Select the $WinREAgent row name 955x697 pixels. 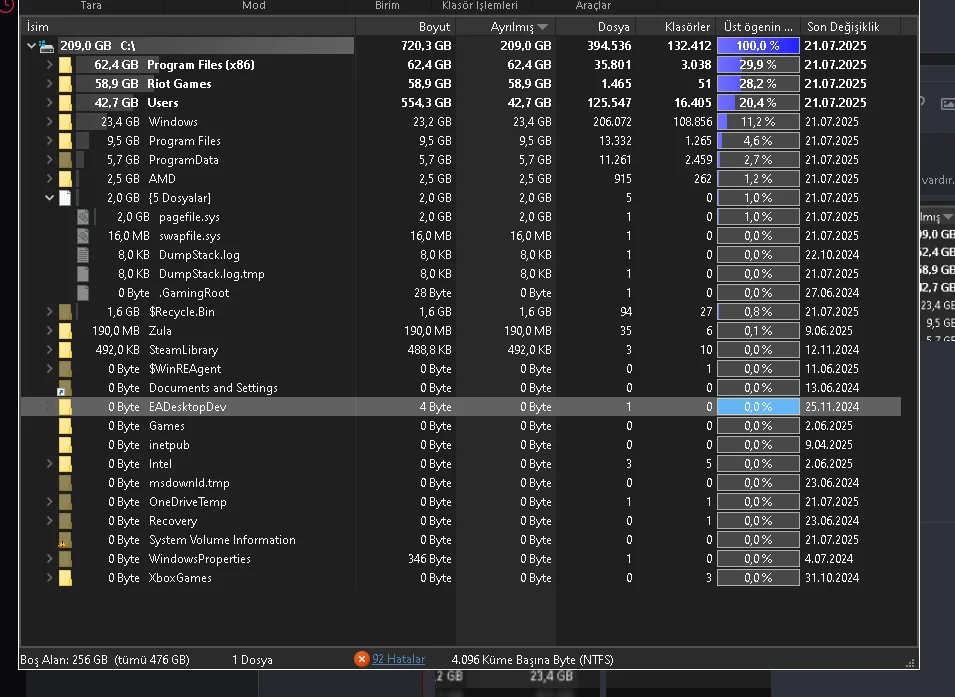185,369
